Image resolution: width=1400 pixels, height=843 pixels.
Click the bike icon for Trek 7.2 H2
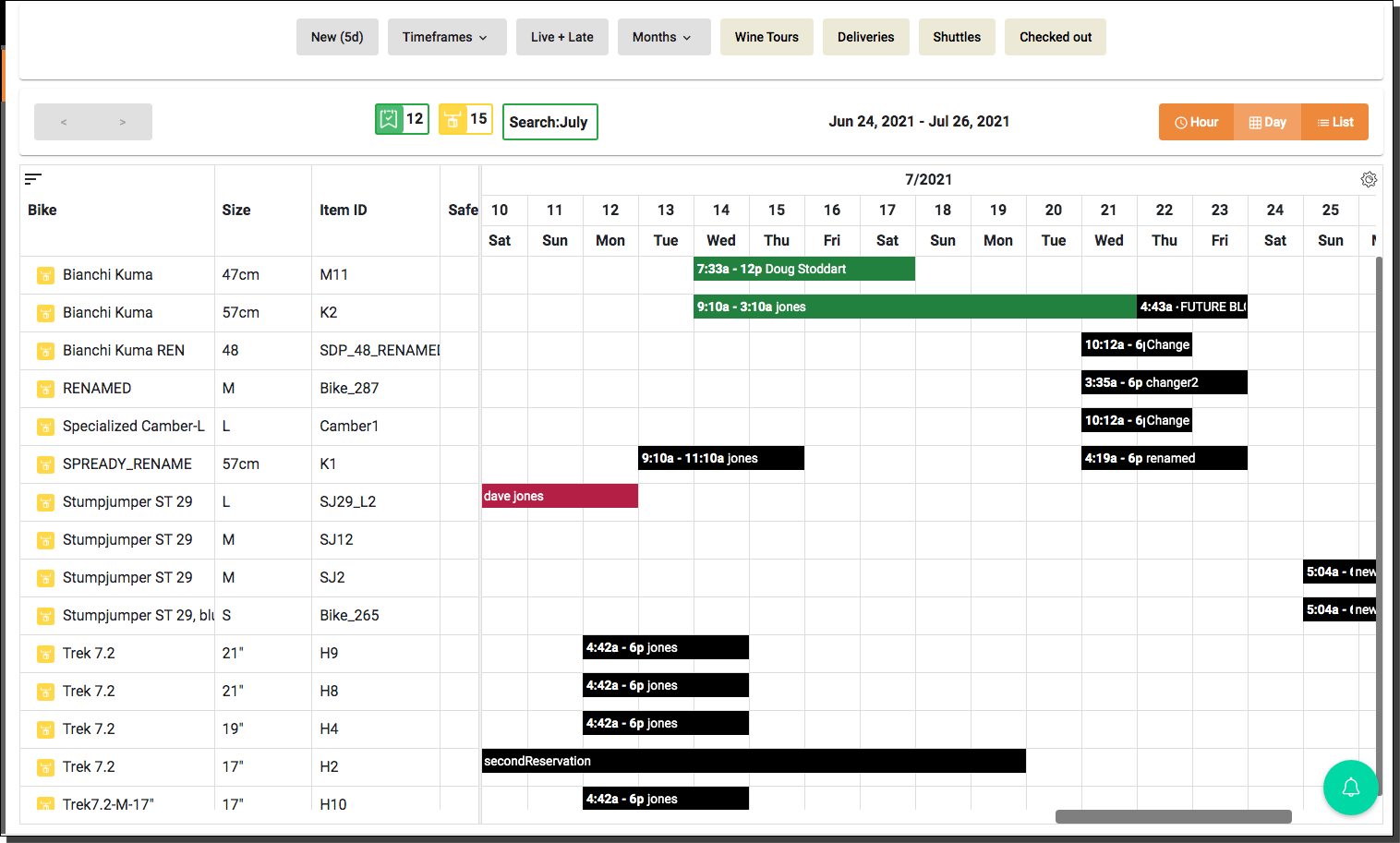[x=45, y=767]
